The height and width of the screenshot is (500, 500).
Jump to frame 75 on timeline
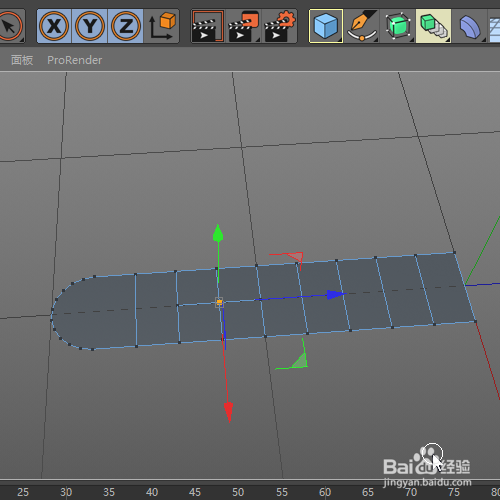[x=454, y=492]
